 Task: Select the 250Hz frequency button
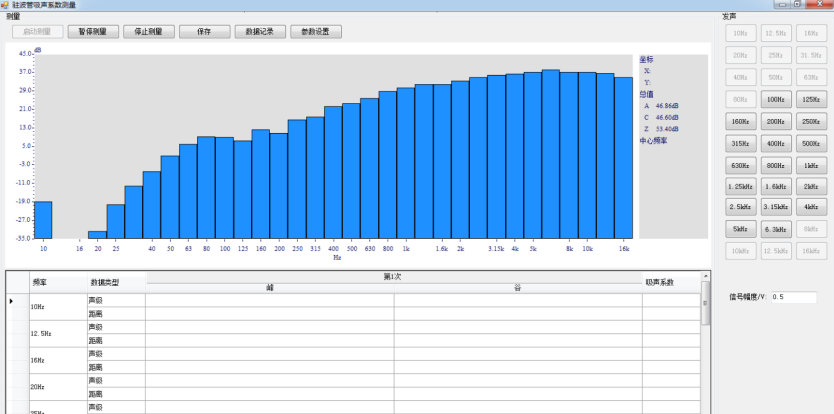point(811,121)
